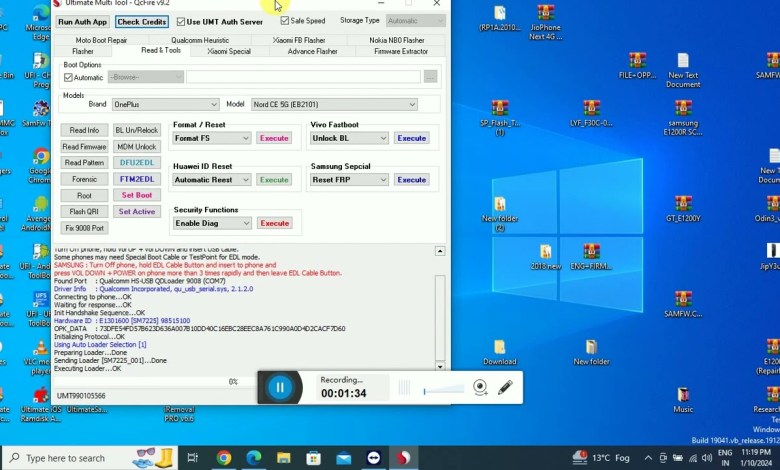Viewport: 780px width, 470px height.
Task: Select the Download folder desktop icon
Action: [x=499, y=352]
